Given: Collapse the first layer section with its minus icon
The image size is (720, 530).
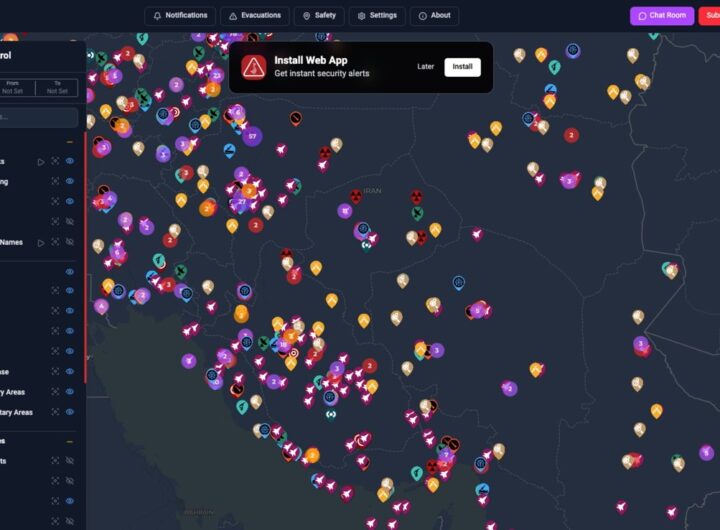Looking at the screenshot, I should [69, 142].
